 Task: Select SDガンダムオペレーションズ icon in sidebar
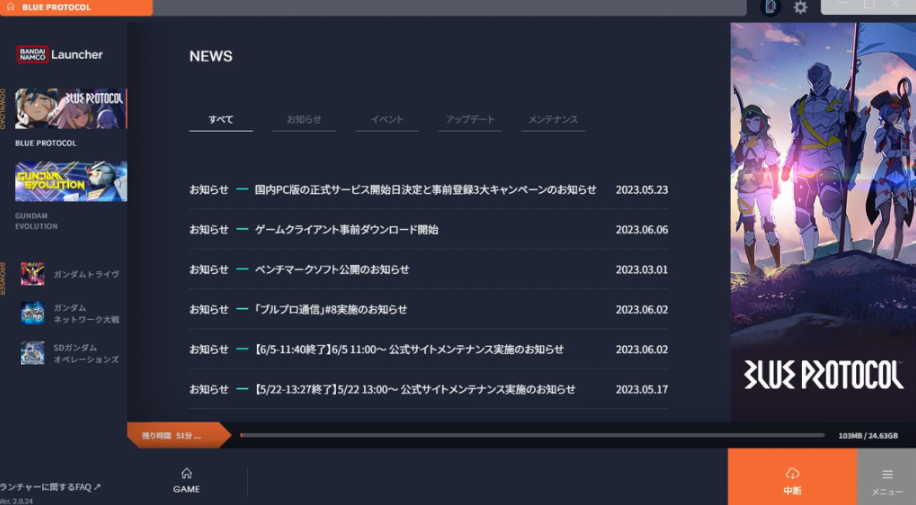tap(33, 353)
